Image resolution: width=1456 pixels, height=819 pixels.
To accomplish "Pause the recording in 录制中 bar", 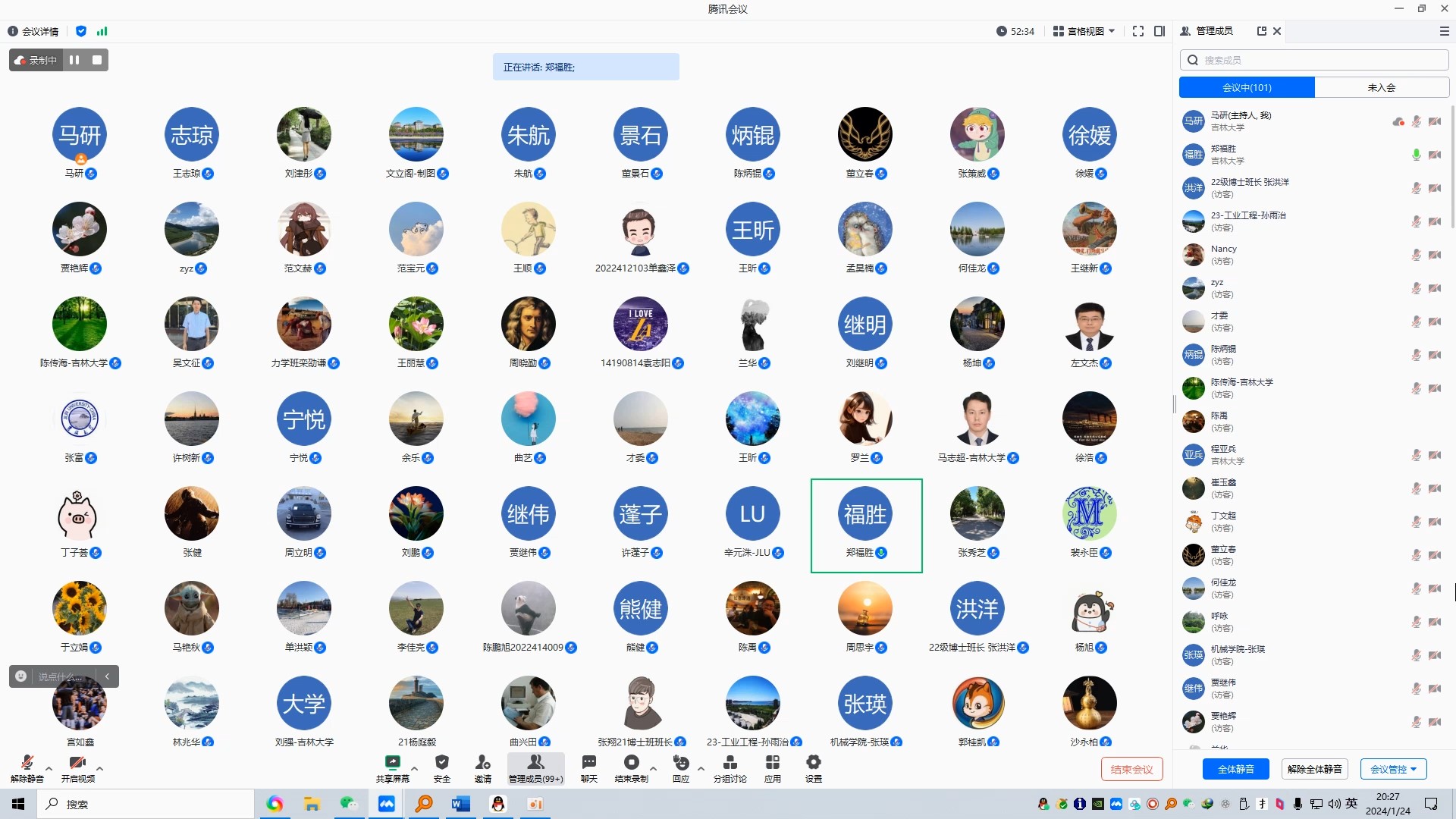I will (74, 60).
